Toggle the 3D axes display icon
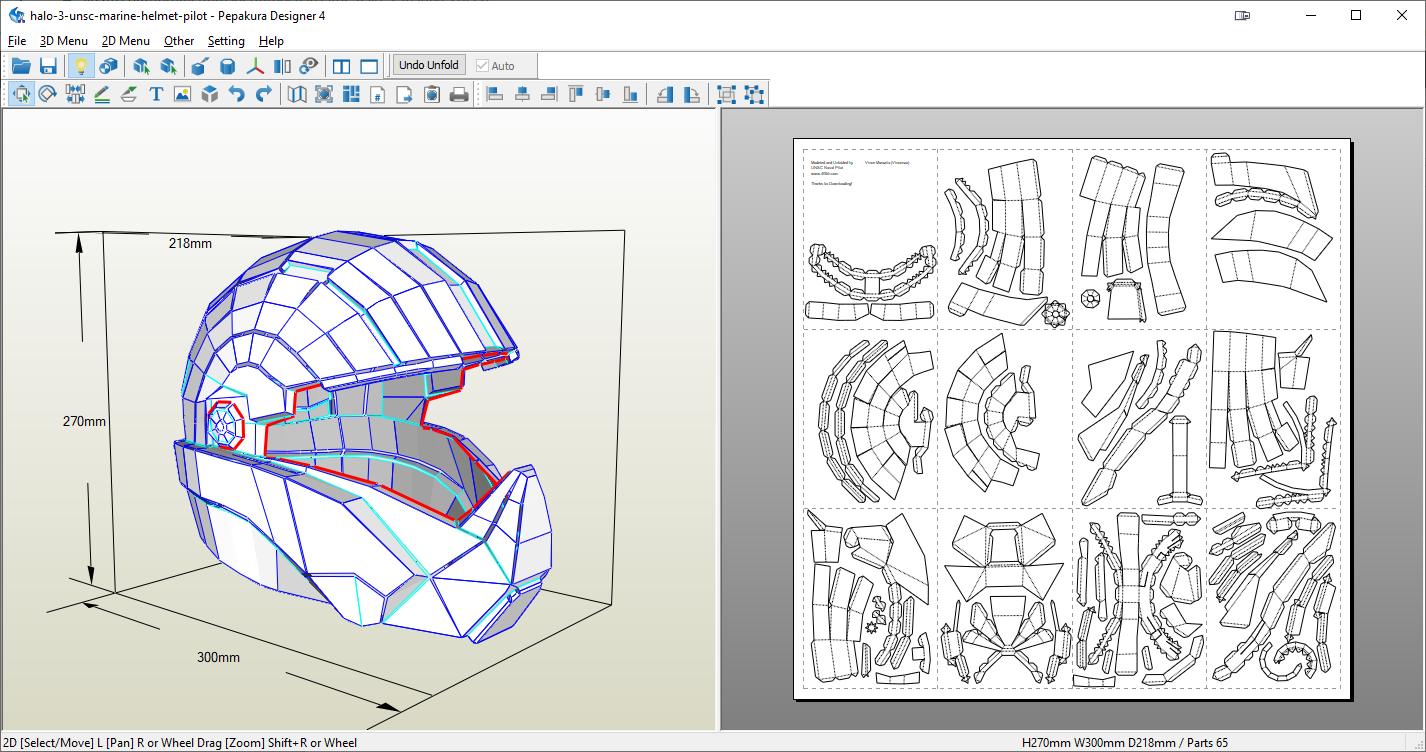The width and height of the screenshot is (1426, 752). click(x=255, y=66)
